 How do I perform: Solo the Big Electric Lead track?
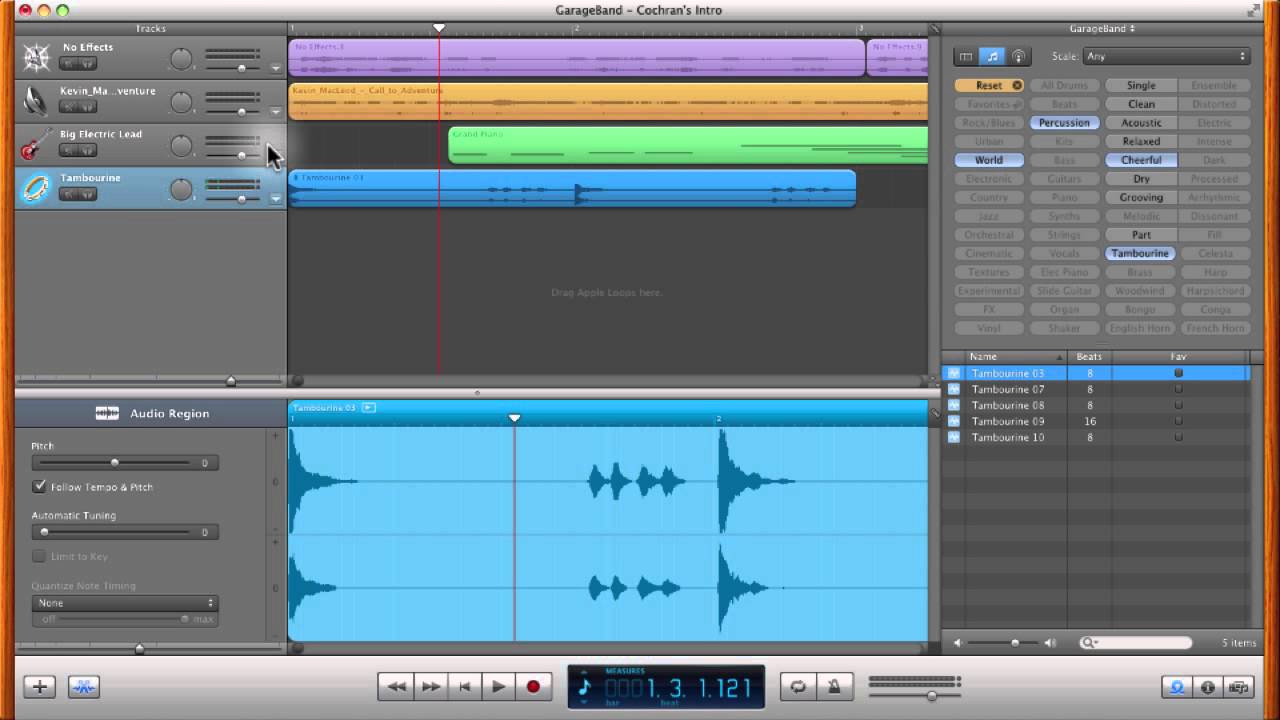tap(87, 150)
